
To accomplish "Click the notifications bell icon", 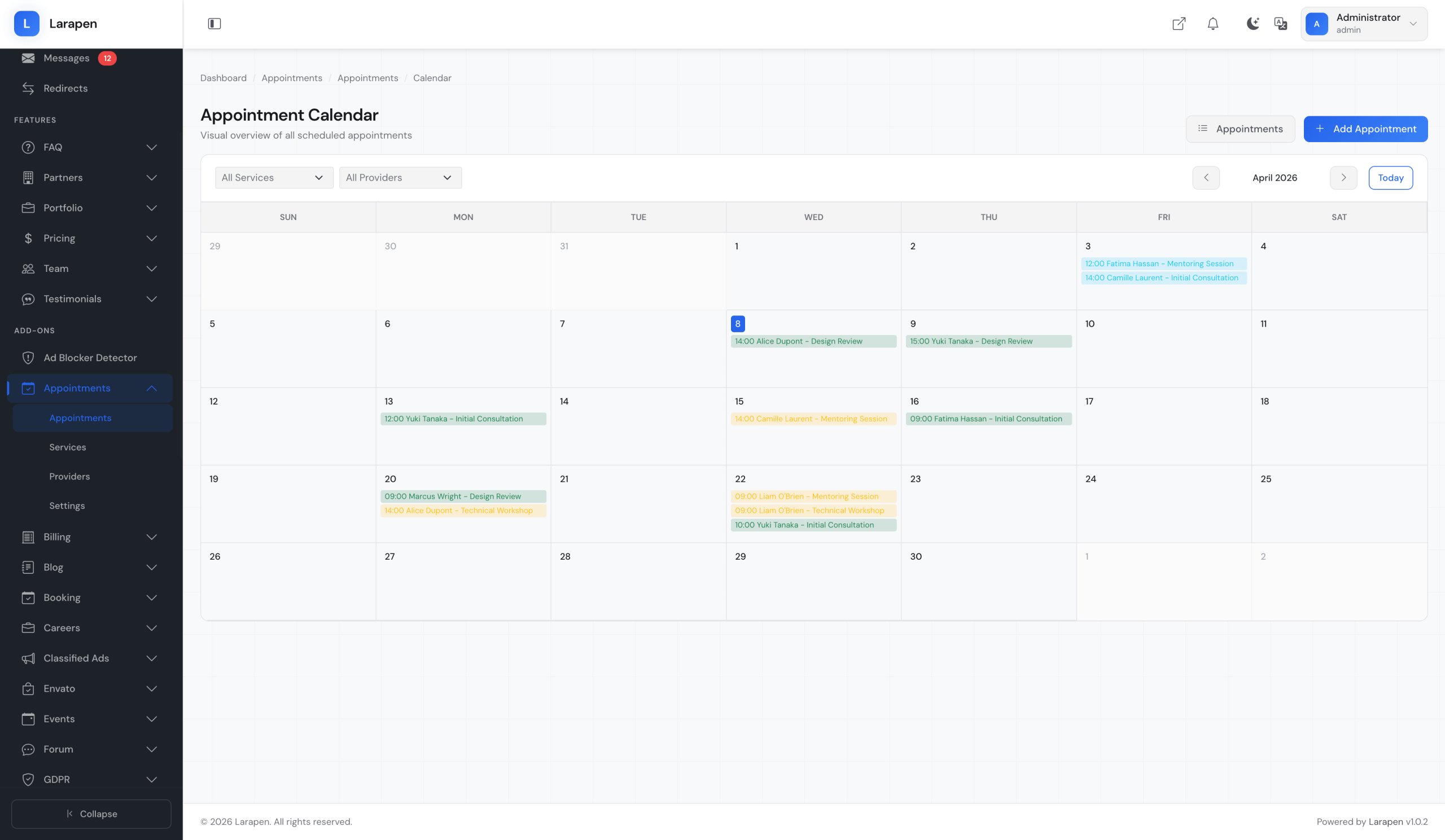I will (x=1213, y=24).
